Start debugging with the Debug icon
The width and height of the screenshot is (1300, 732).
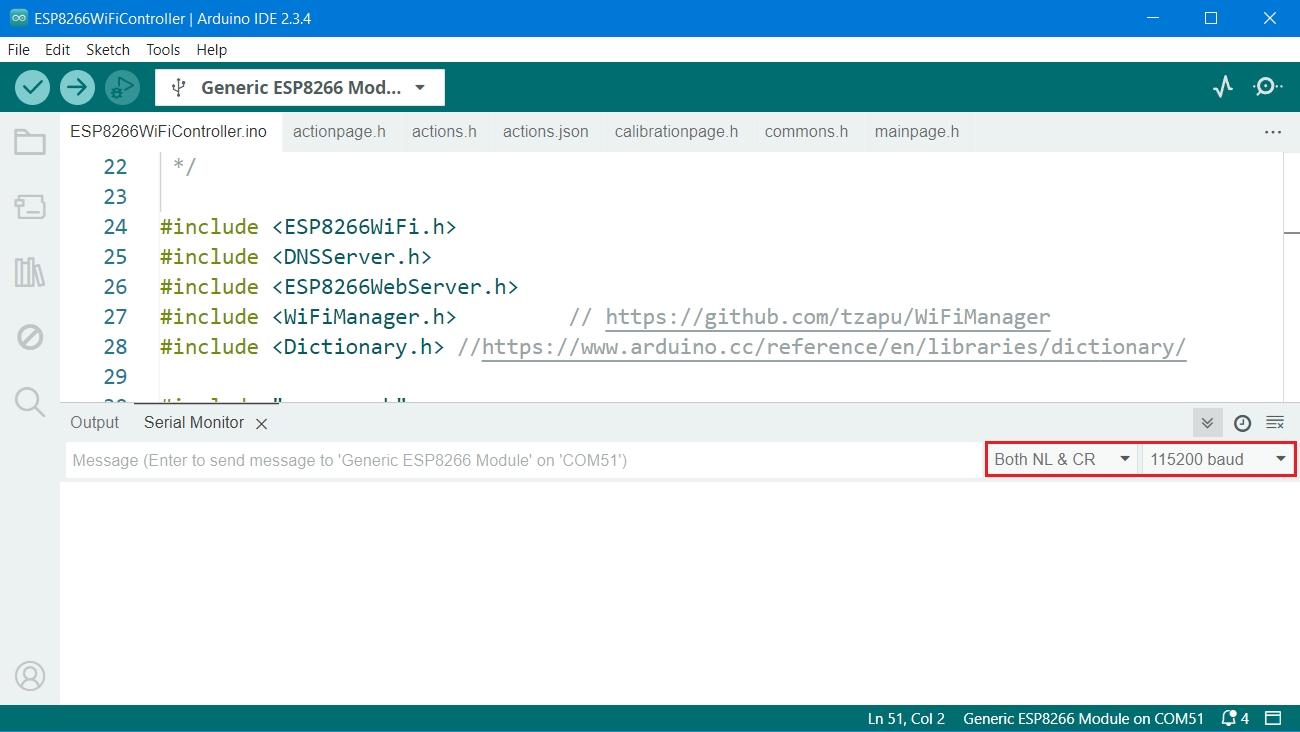[x=121, y=88]
